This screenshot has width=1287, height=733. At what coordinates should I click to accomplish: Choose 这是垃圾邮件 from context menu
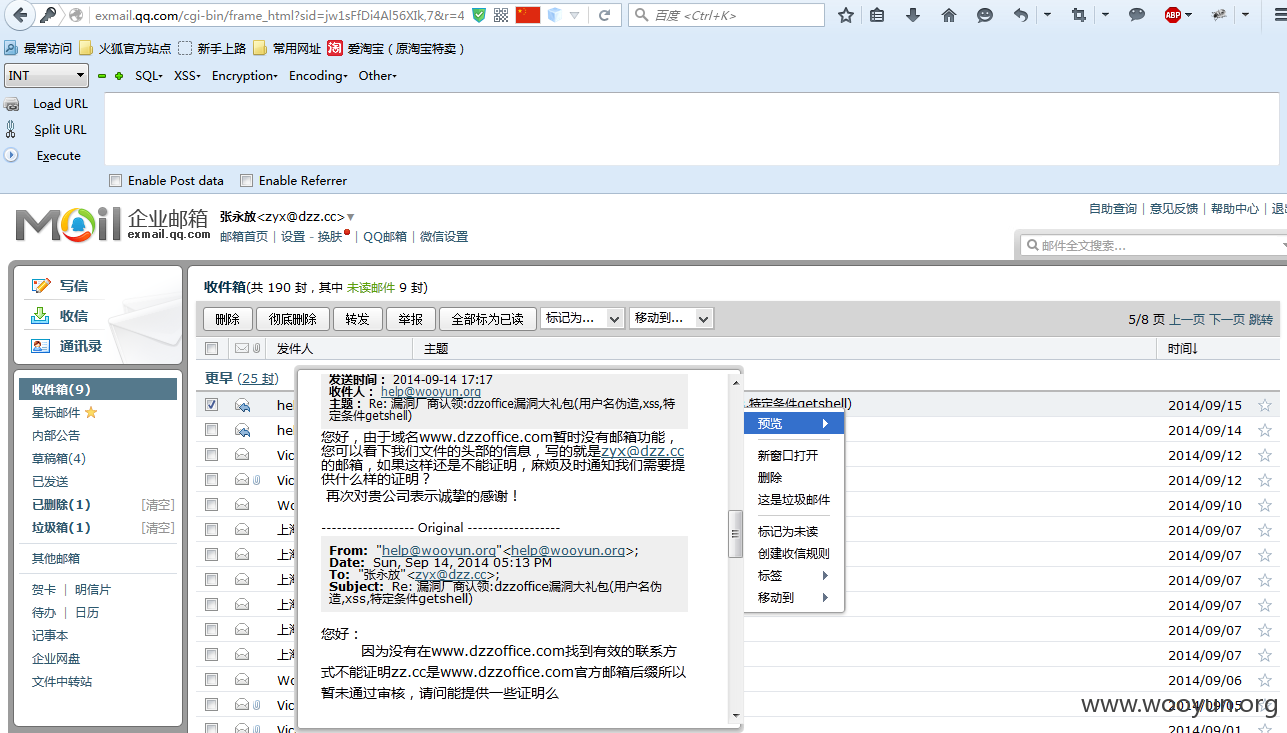coord(794,499)
